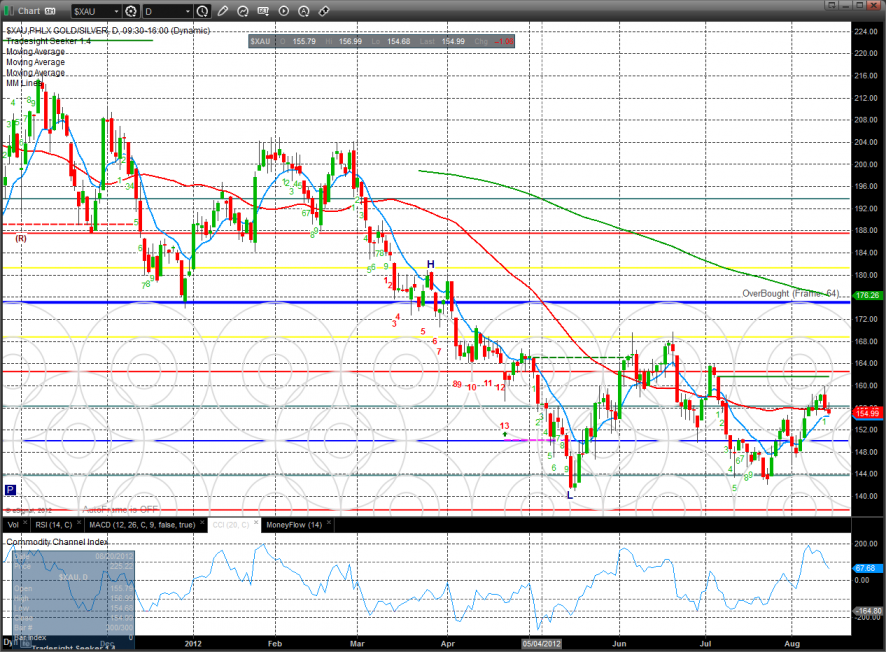Click the 154.99 current price marker
The image size is (886, 652).
pyautogui.click(x=866, y=412)
